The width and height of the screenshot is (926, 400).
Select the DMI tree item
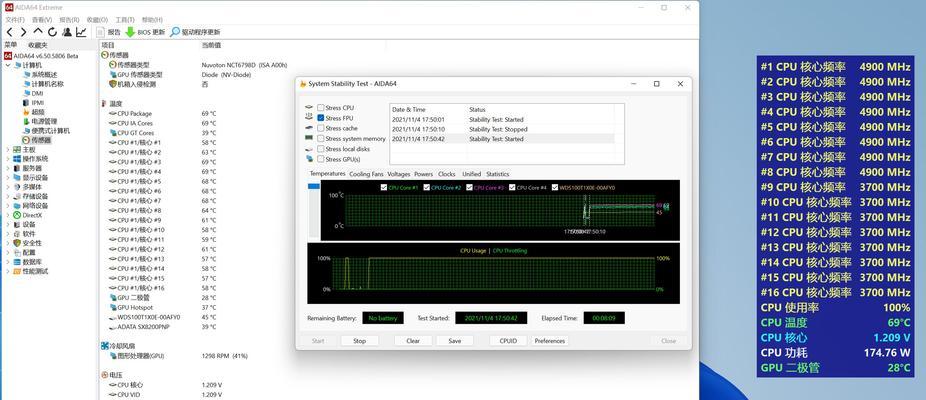[33, 93]
